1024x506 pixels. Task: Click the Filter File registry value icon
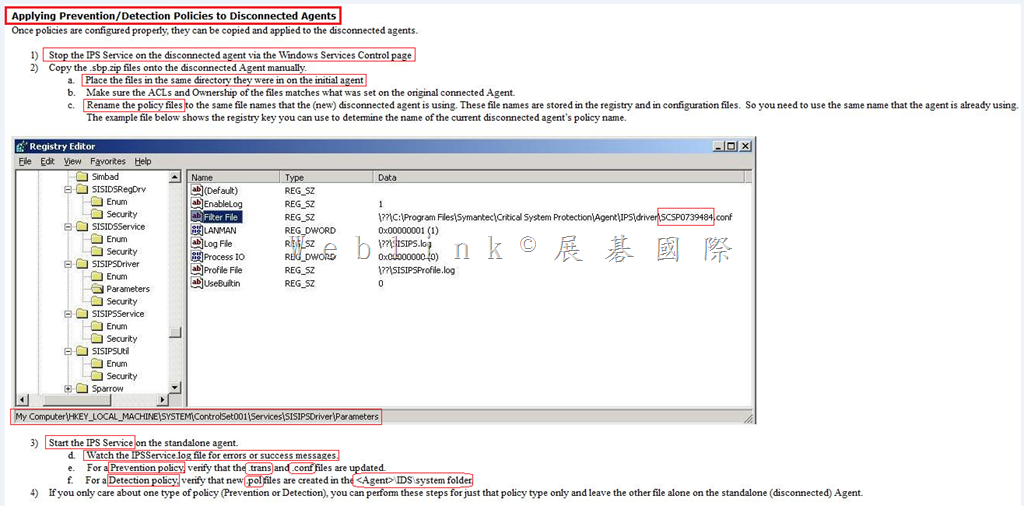tap(196, 216)
